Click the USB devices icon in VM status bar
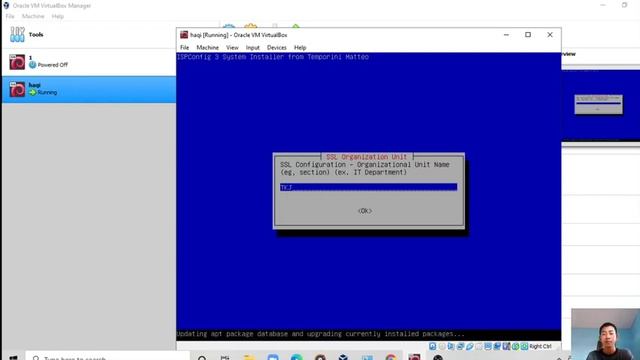 point(470,346)
